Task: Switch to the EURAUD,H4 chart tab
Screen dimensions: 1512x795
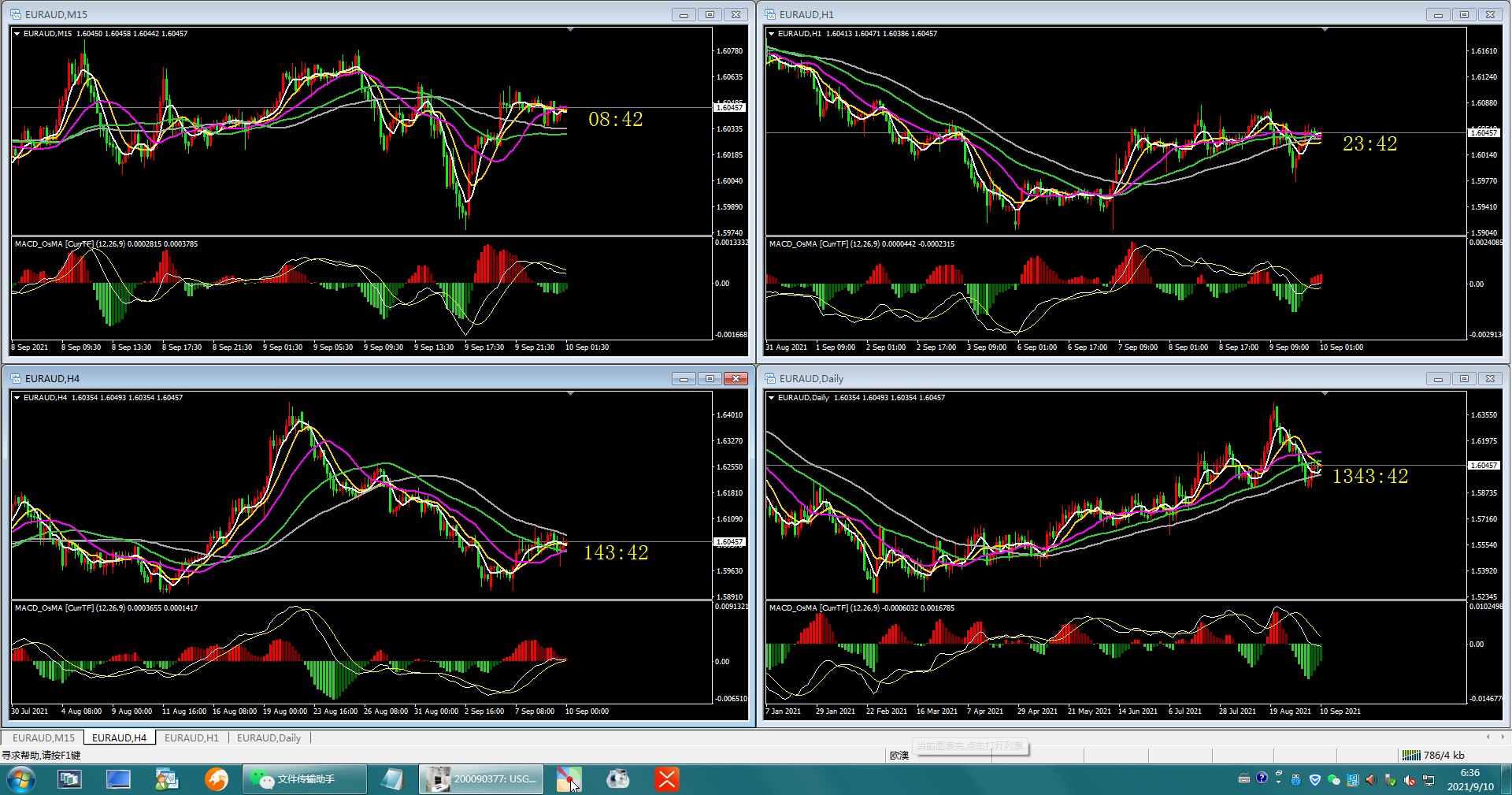Action: 119,737
